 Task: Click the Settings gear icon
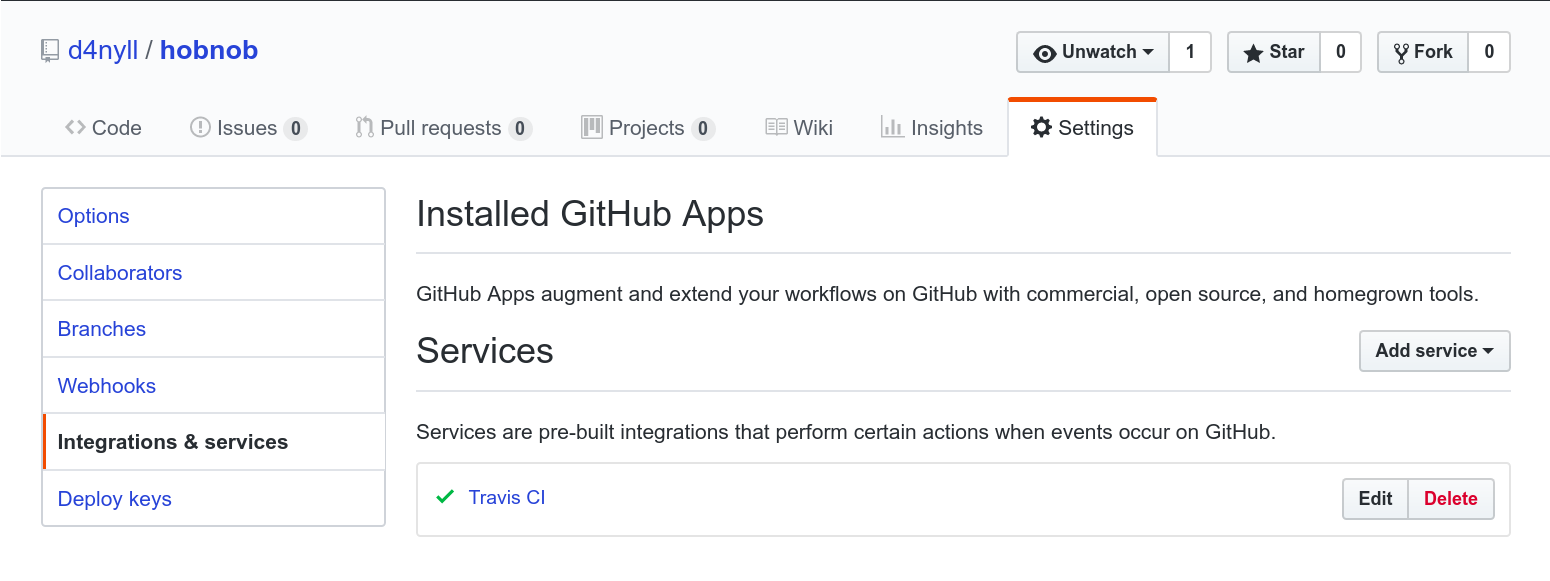(1041, 127)
